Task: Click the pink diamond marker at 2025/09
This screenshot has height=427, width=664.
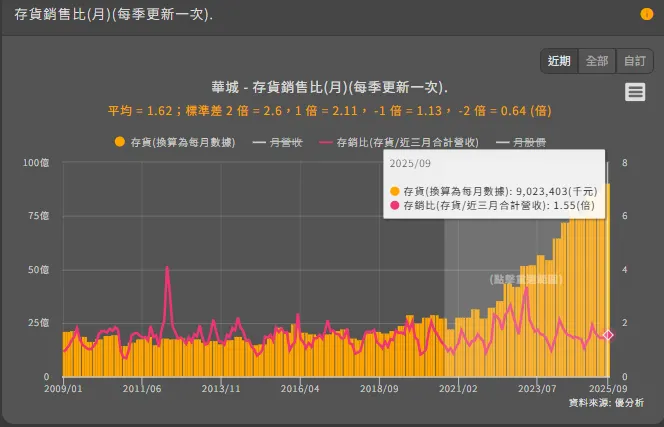Action: coord(608,335)
